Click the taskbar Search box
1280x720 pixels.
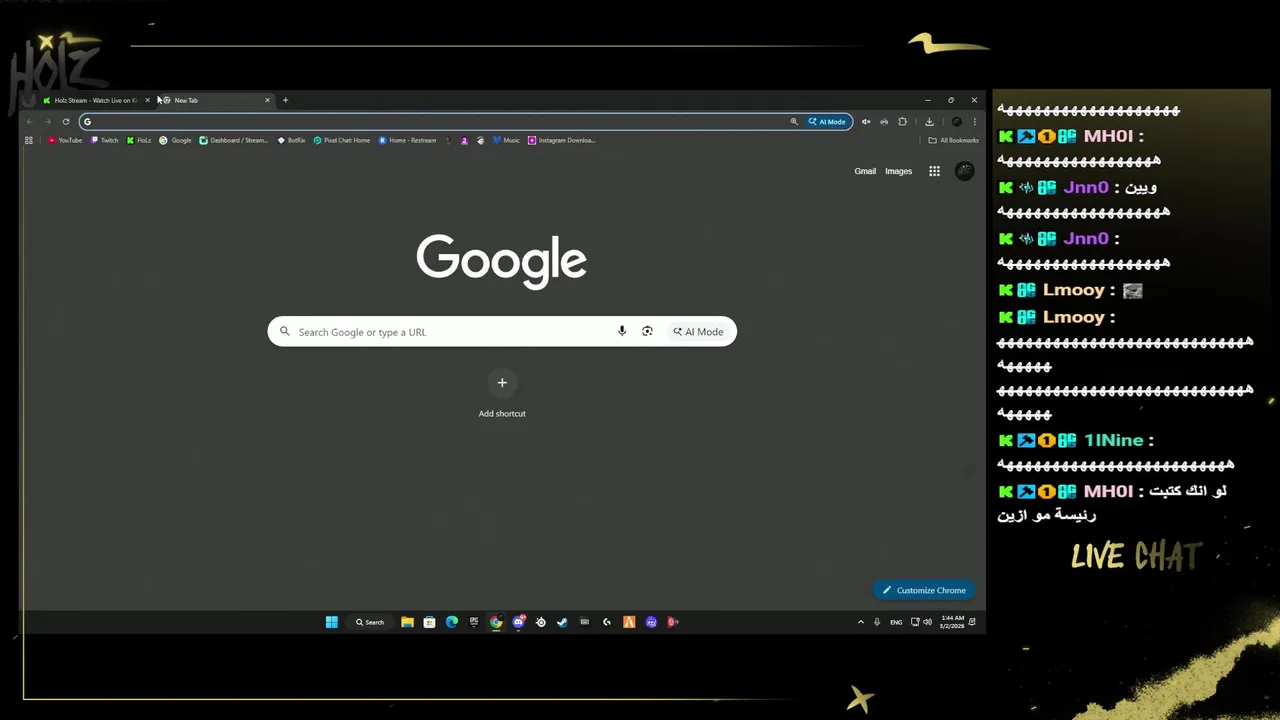369,622
